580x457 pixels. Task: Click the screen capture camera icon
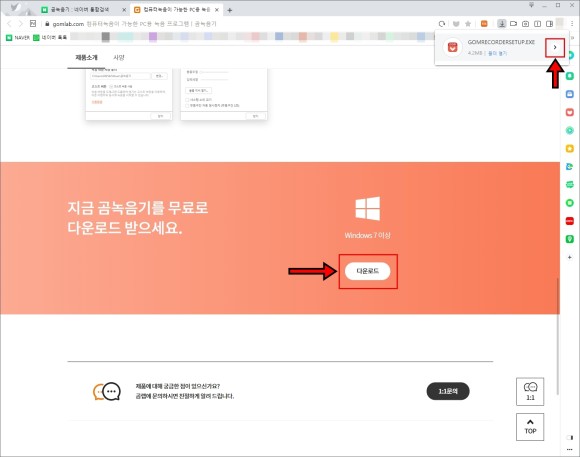point(525,24)
